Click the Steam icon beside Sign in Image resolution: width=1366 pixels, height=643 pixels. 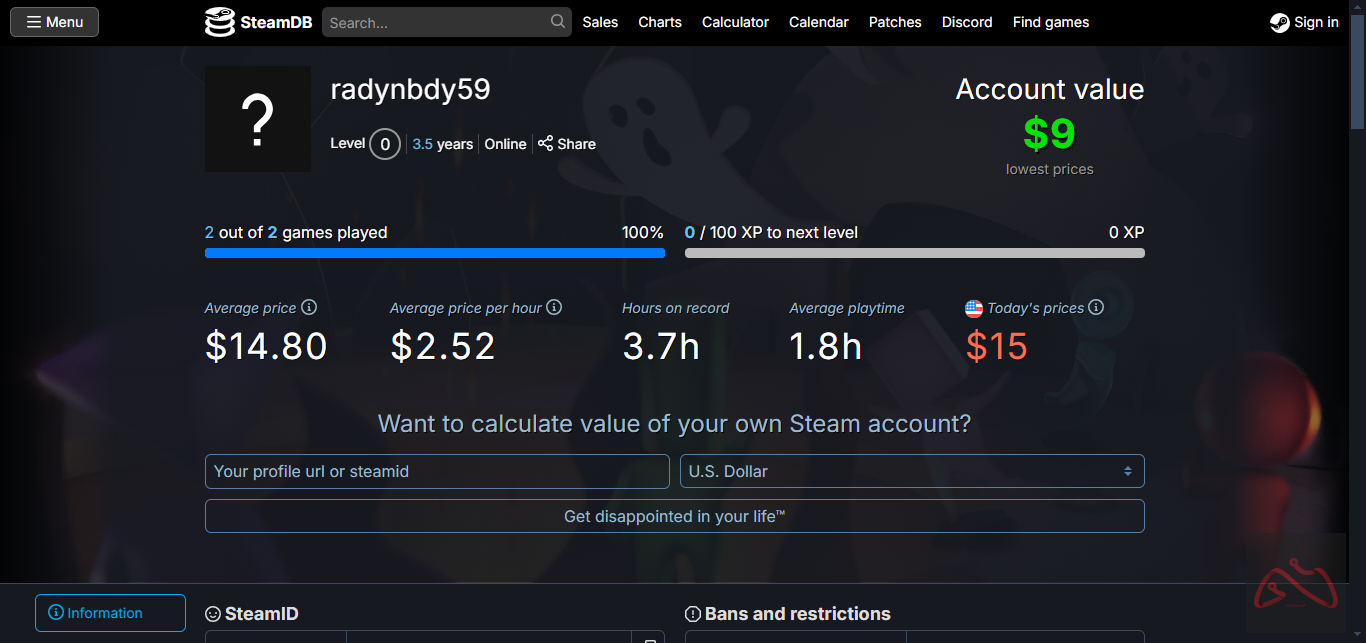1279,23
